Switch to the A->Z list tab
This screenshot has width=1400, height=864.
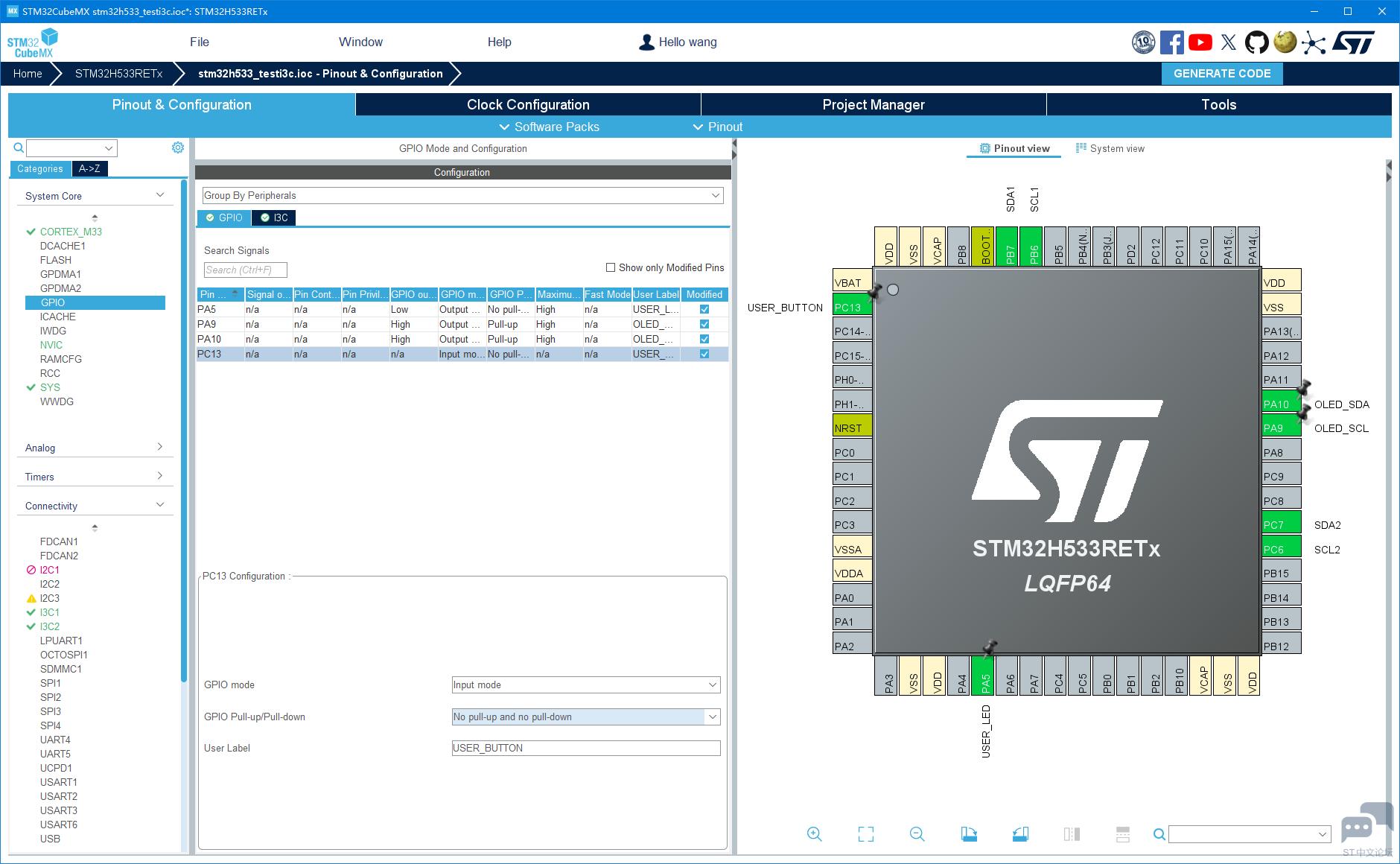89,169
